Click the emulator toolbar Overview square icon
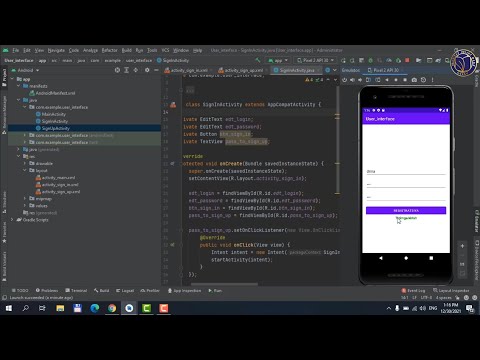 [x=405, y=80]
